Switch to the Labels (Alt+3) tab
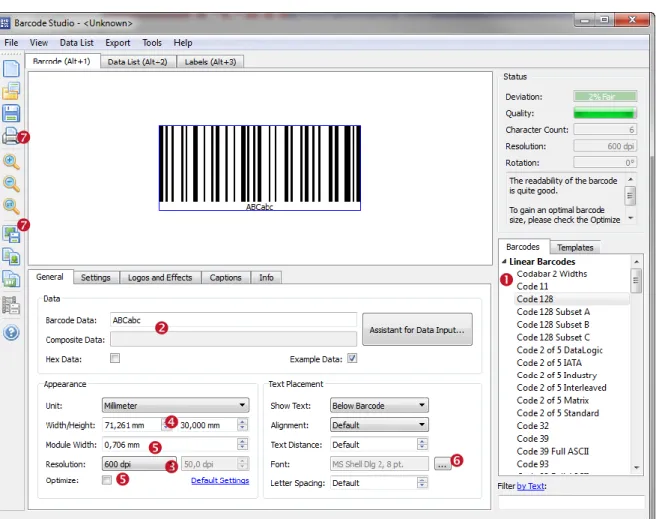Viewport: 656px width, 519px height. point(210,62)
